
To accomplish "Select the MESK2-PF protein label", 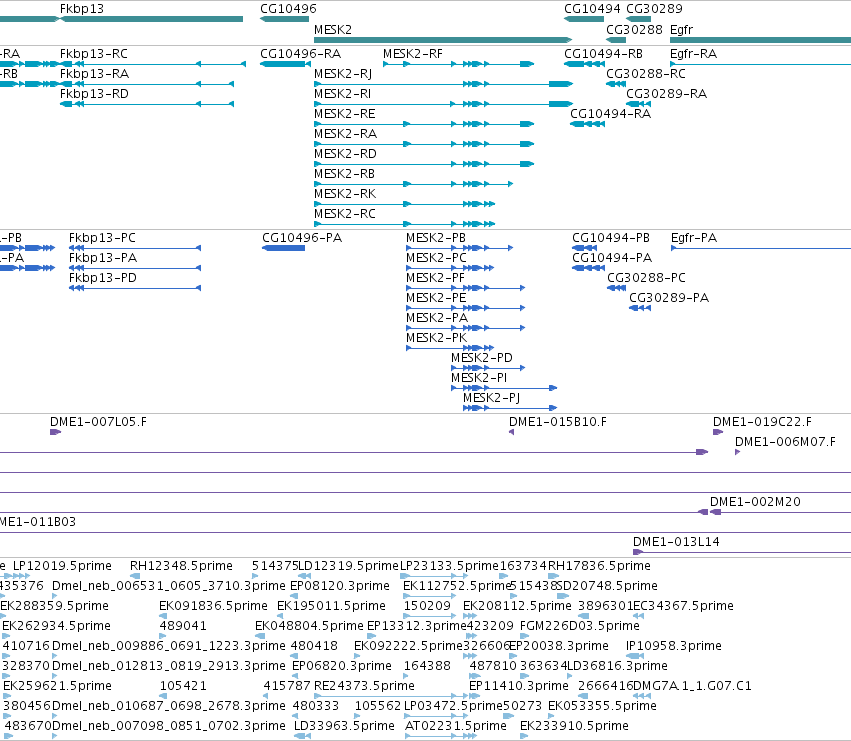I will (x=435, y=278).
